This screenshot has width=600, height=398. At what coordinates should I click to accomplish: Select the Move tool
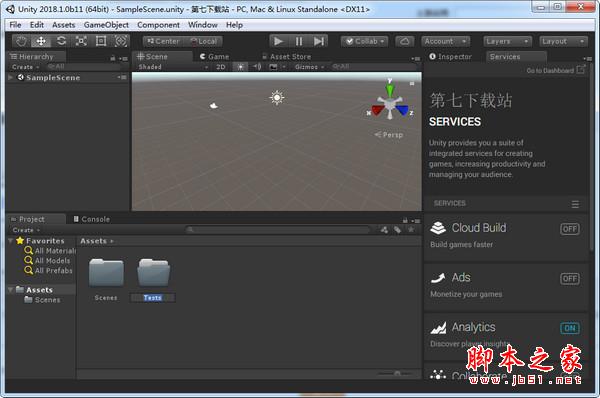(41, 41)
